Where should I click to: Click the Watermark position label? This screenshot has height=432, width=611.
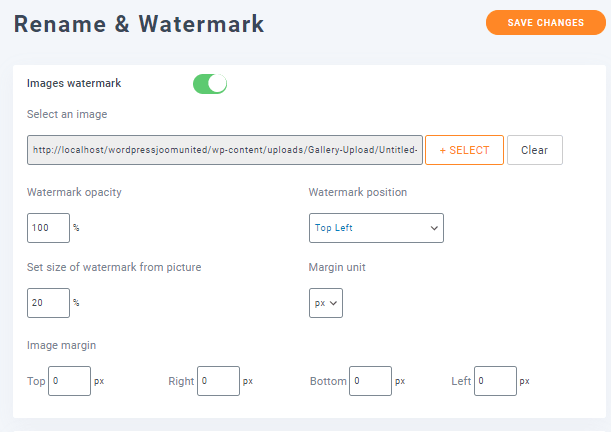(x=357, y=192)
